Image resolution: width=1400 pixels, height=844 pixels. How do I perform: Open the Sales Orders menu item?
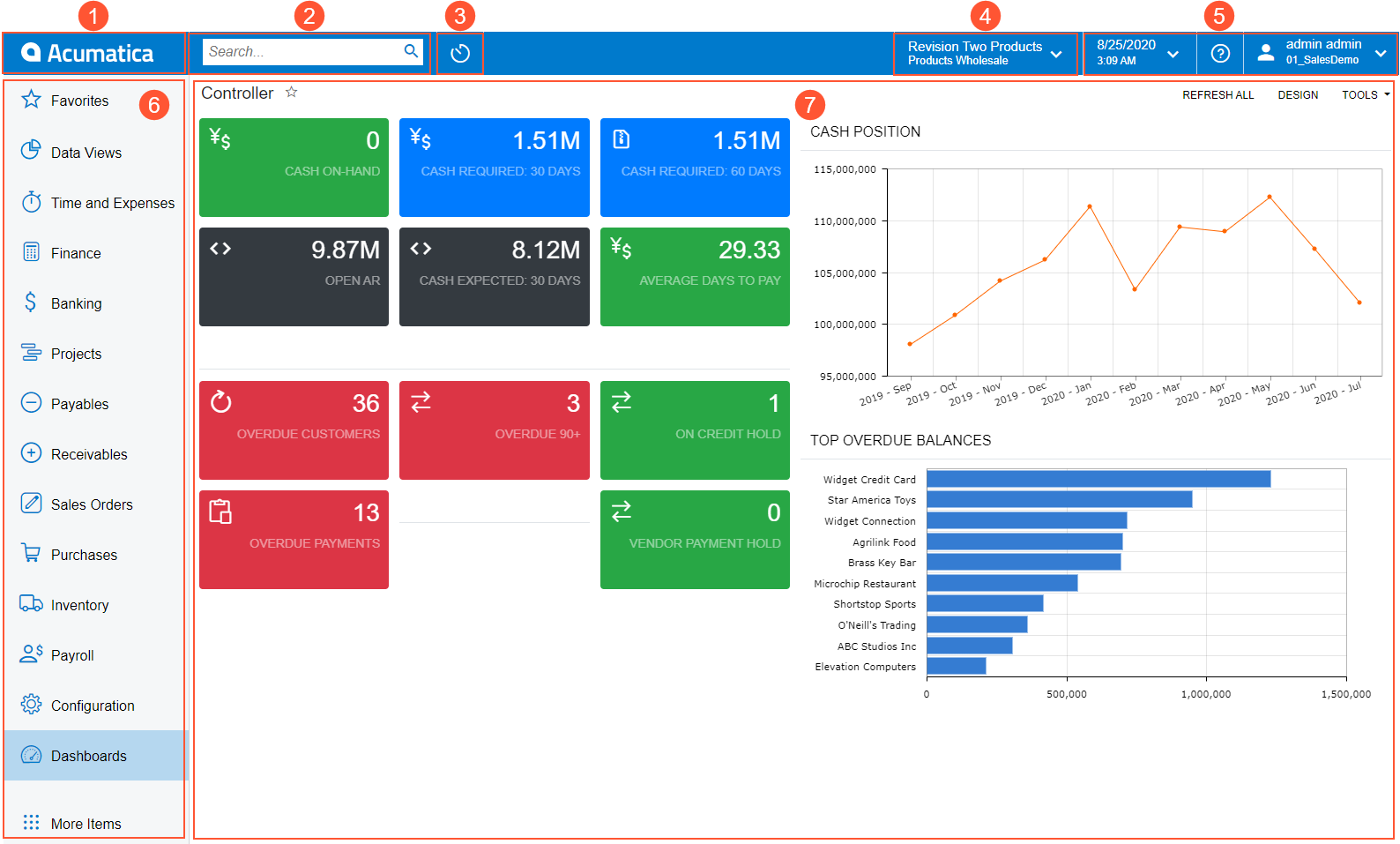92,504
